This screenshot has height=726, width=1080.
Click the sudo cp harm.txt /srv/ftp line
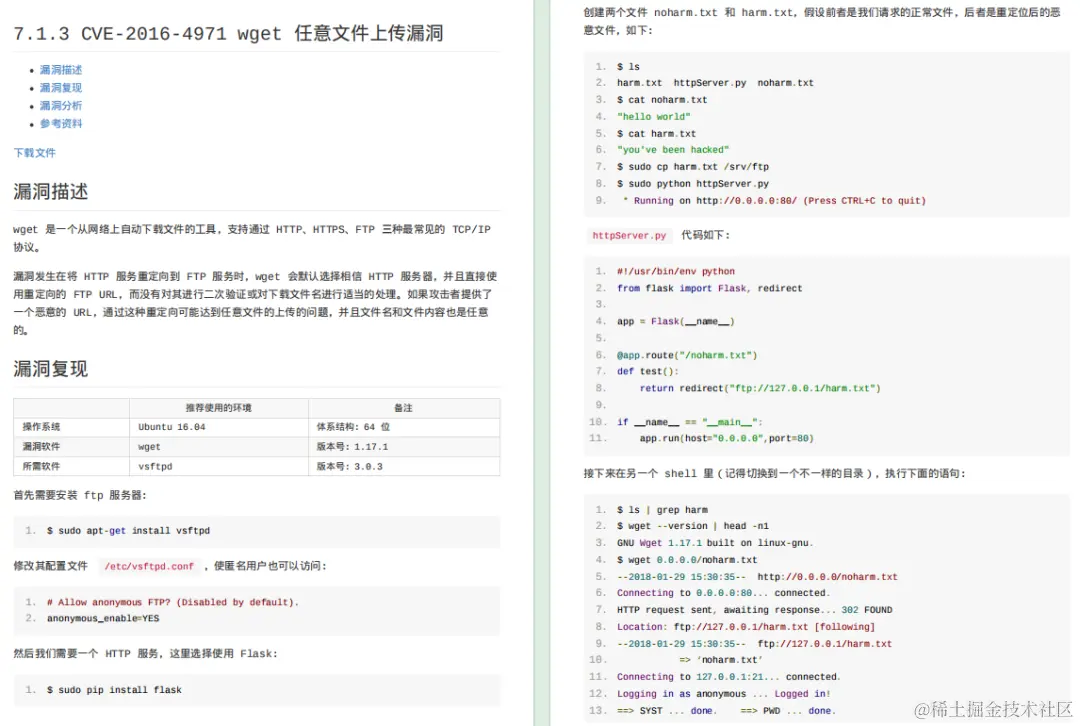pyautogui.click(x=693, y=167)
